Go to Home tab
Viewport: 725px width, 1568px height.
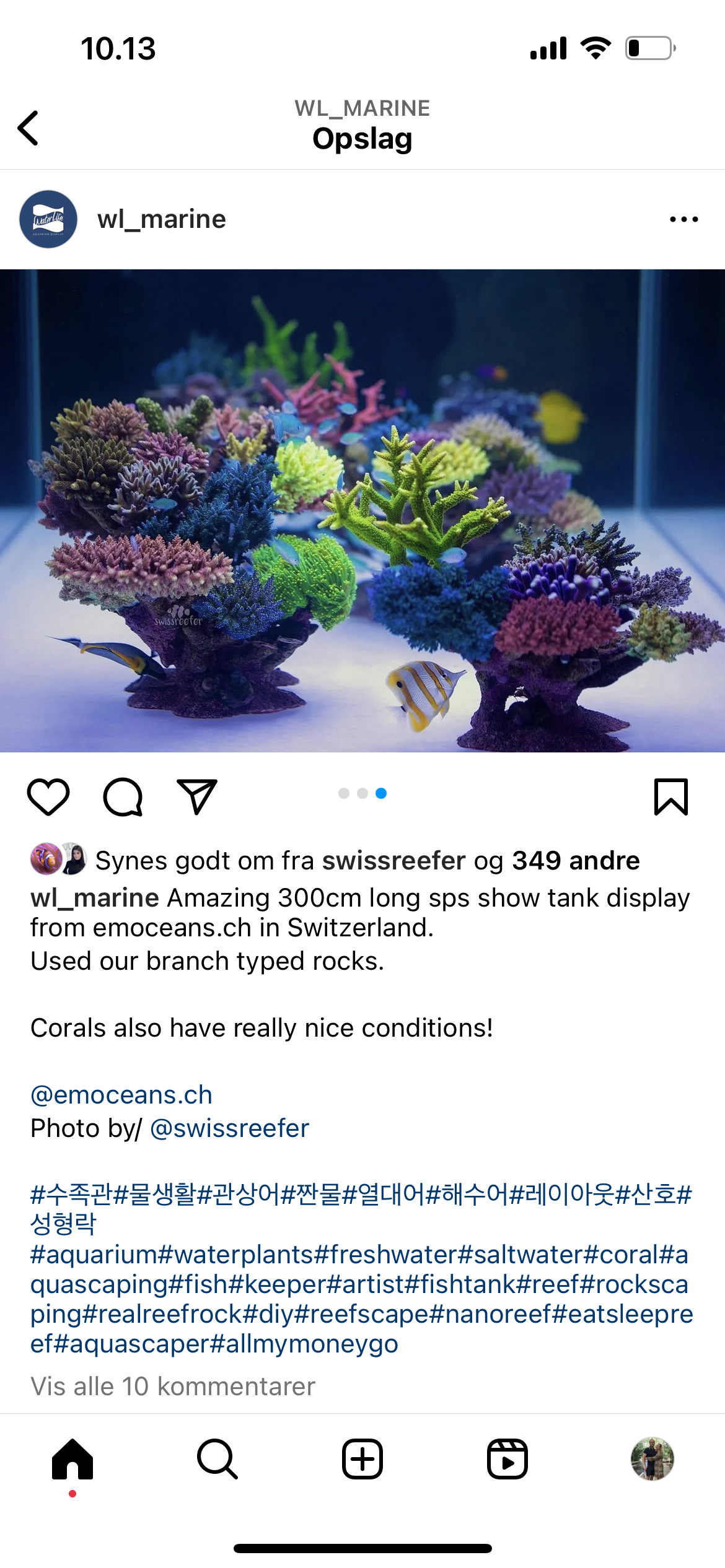click(x=72, y=1459)
